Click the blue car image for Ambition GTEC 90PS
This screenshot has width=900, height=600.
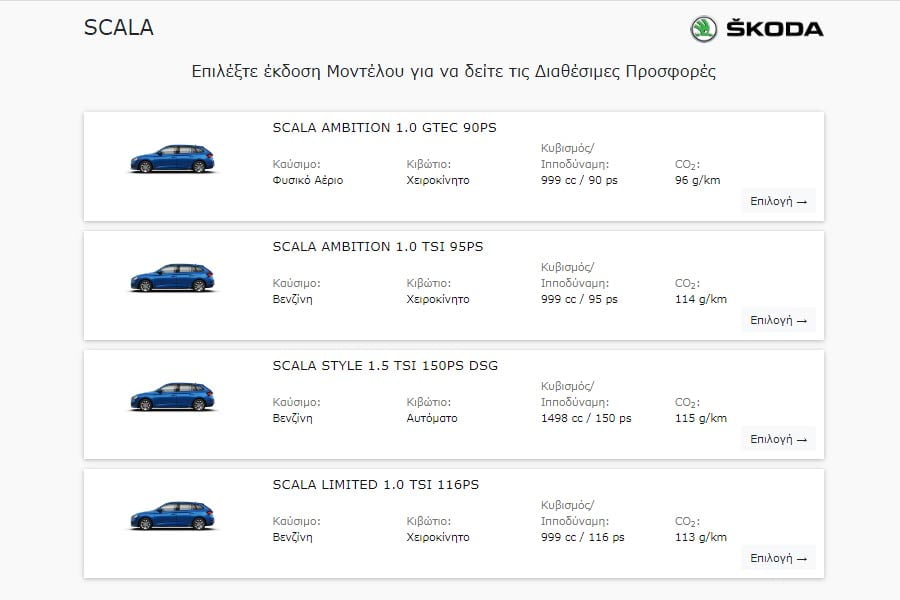tap(172, 160)
